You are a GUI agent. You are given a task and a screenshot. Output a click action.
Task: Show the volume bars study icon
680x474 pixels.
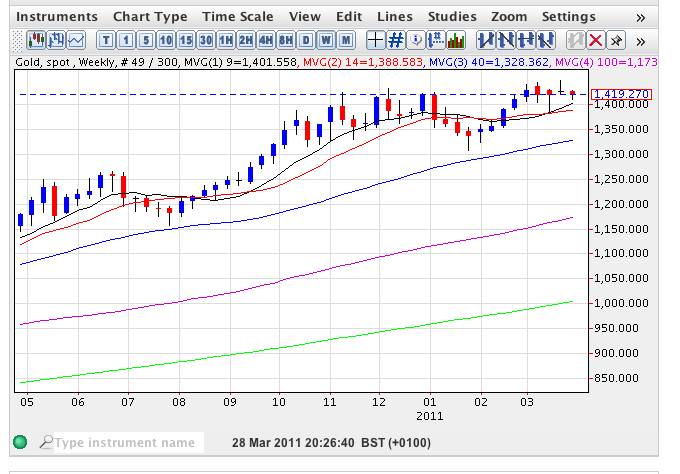tap(456, 41)
